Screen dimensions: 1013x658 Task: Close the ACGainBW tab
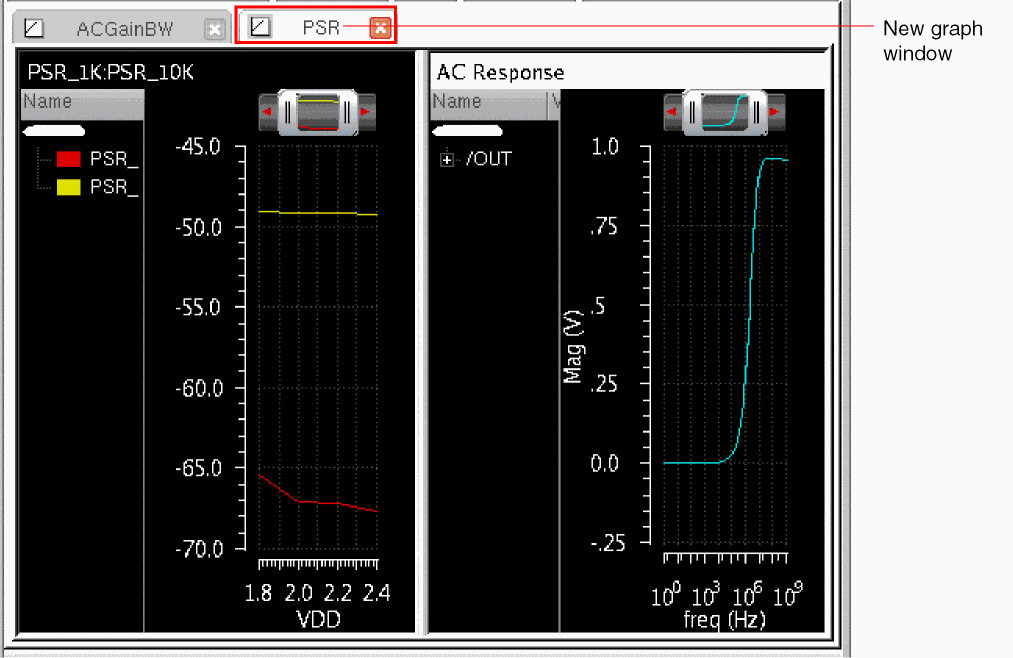click(x=214, y=29)
